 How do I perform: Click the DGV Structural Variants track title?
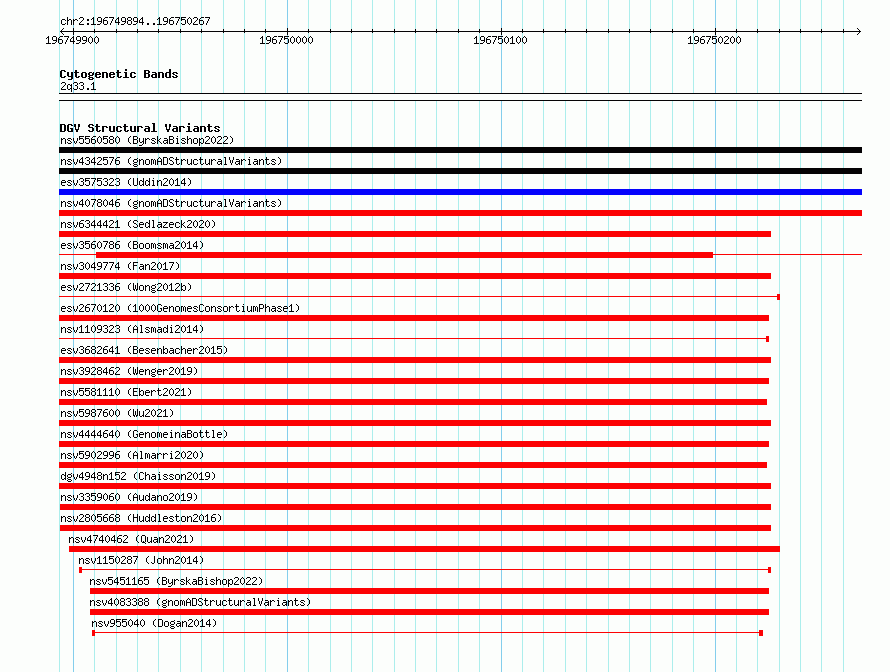pos(140,128)
